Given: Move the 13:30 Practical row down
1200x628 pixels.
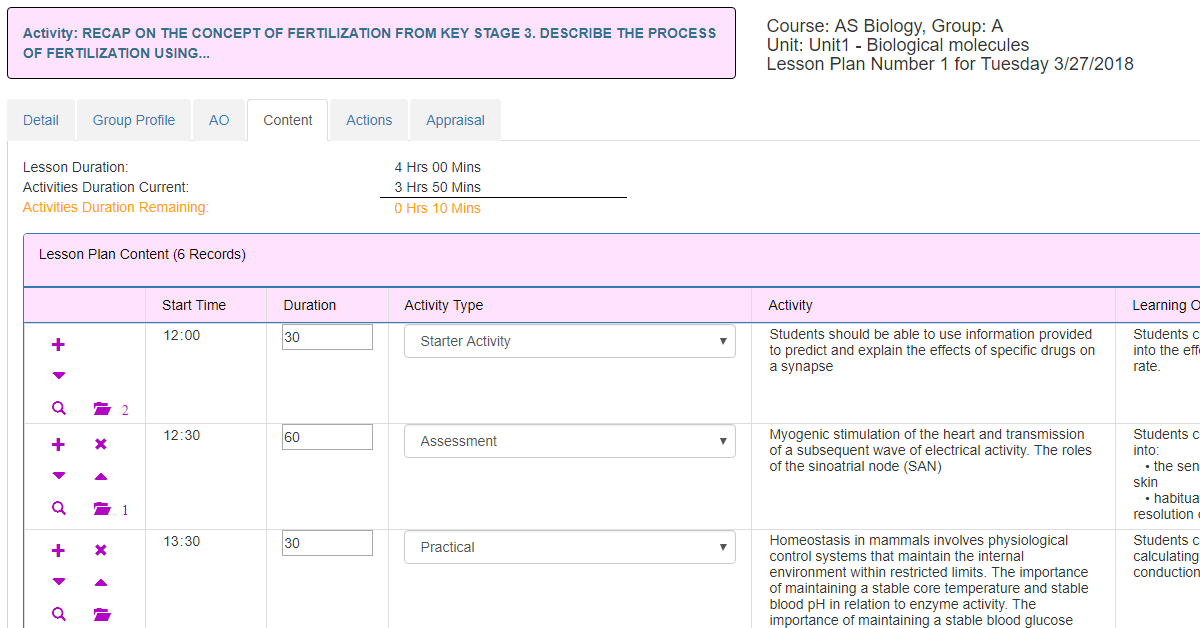Looking at the screenshot, I should point(58,582).
